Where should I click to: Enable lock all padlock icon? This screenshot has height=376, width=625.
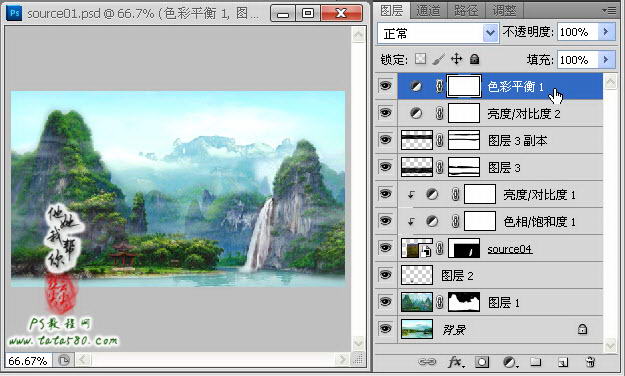pyautogui.click(x=474, y=59)
